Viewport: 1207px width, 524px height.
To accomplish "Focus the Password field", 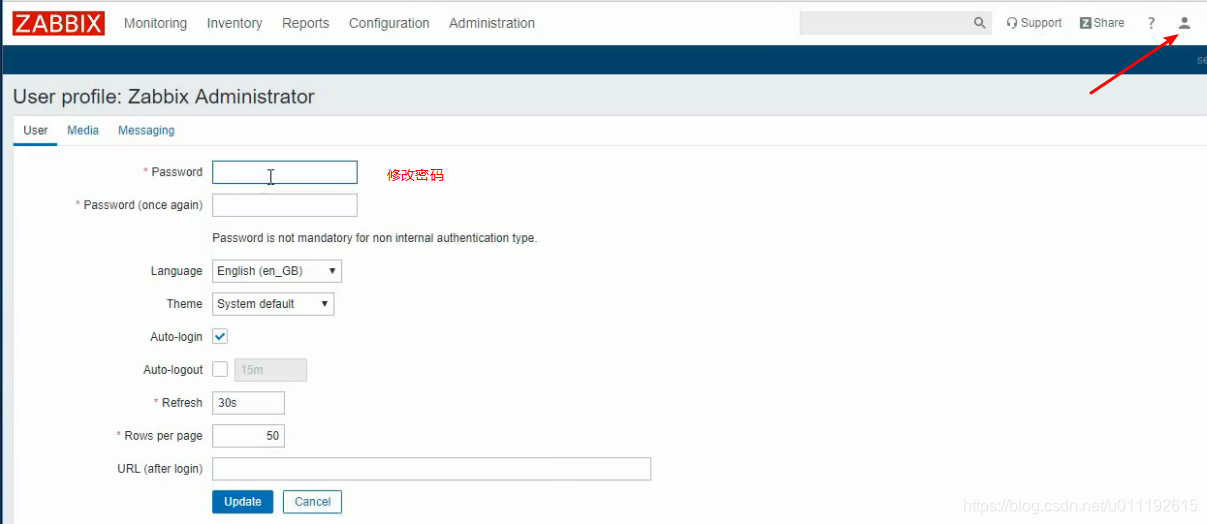I will (285, 172).
